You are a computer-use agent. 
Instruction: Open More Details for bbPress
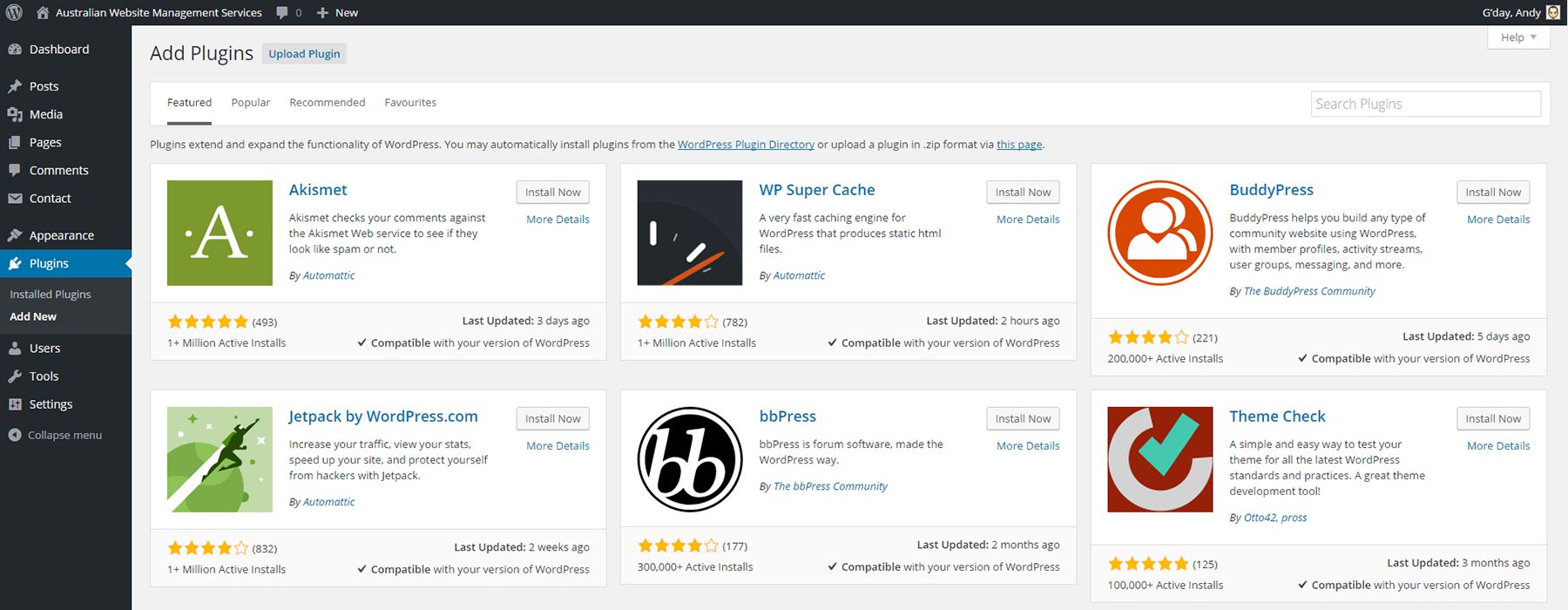point(1028,446)
